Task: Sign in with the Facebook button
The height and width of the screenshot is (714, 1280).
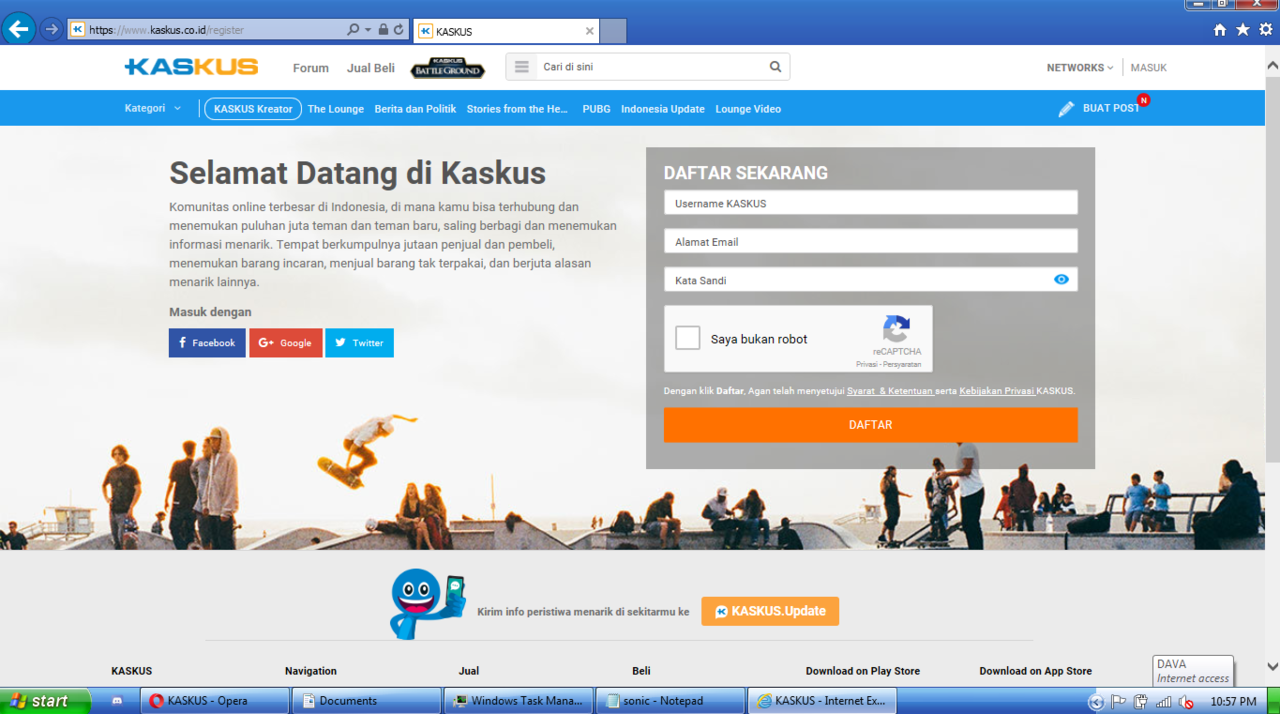Action: point(207,343)
